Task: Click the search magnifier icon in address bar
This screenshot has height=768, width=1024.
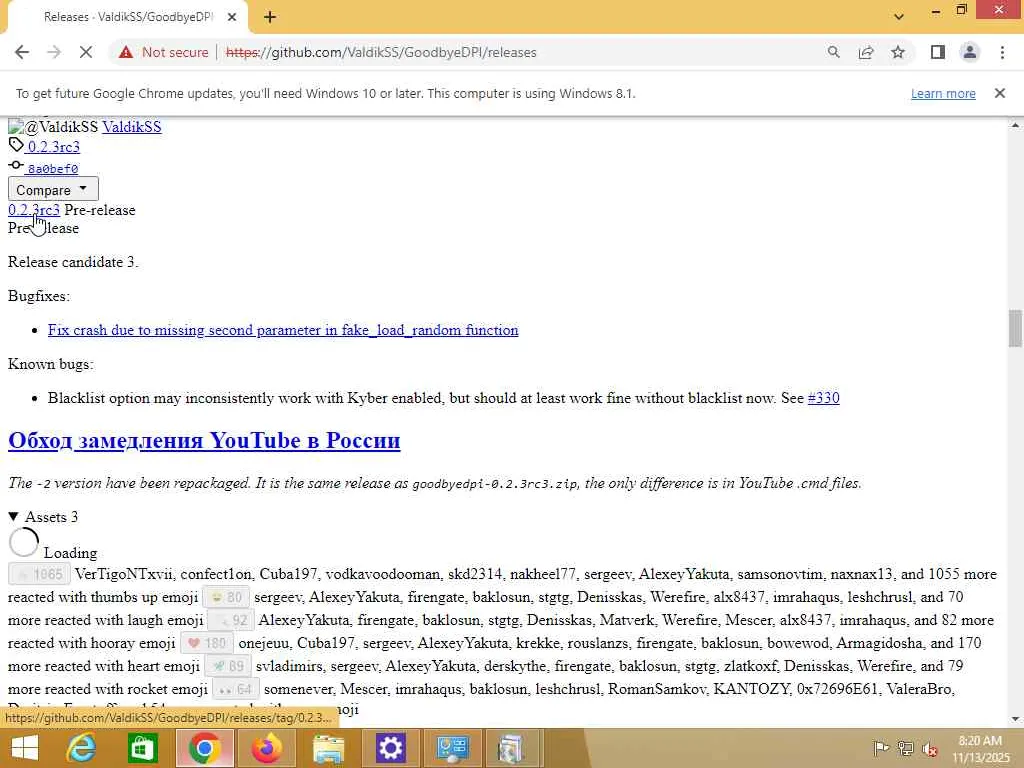Action: 833,52
